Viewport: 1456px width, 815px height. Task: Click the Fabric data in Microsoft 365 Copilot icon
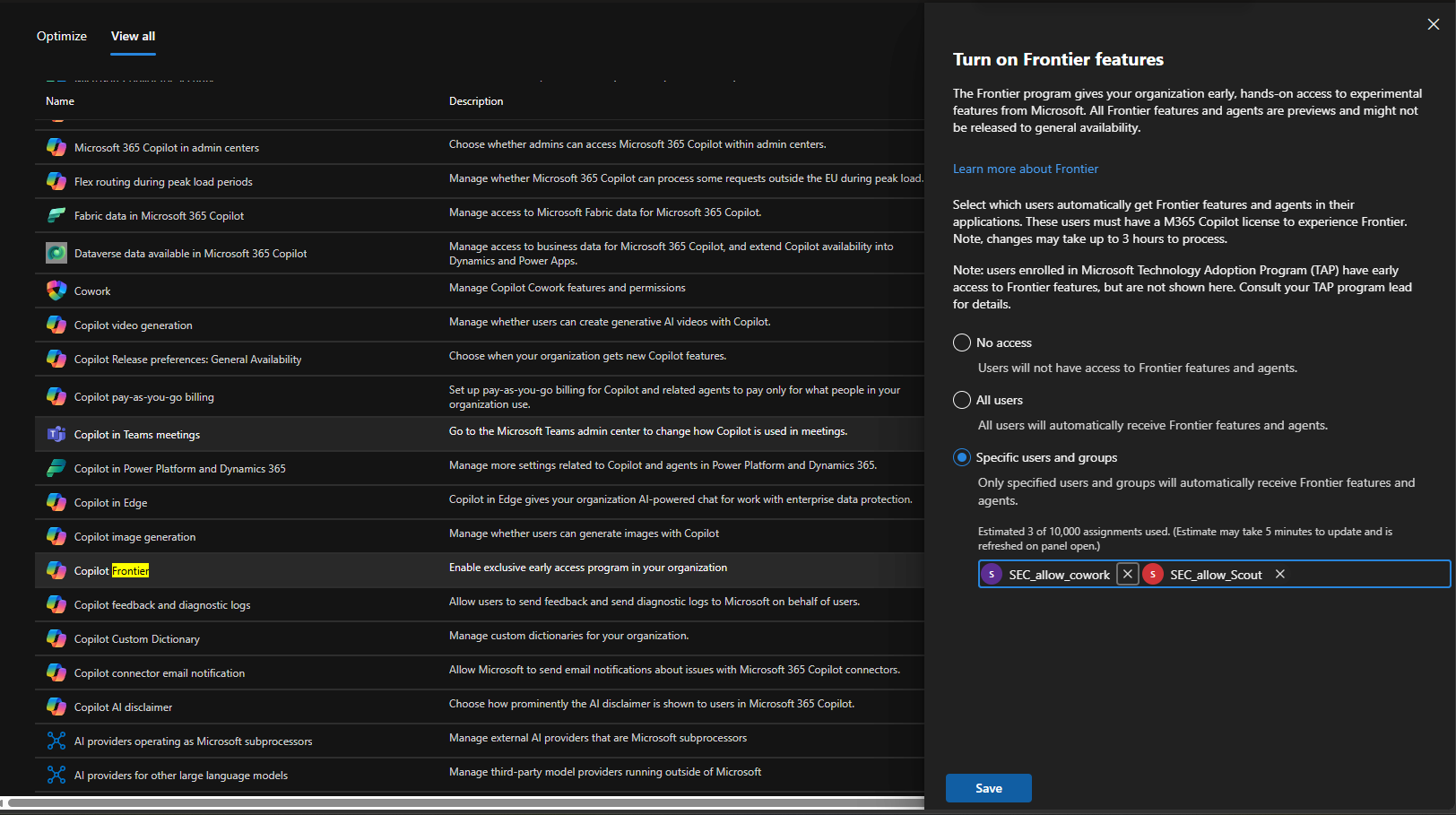click(56, 215)
